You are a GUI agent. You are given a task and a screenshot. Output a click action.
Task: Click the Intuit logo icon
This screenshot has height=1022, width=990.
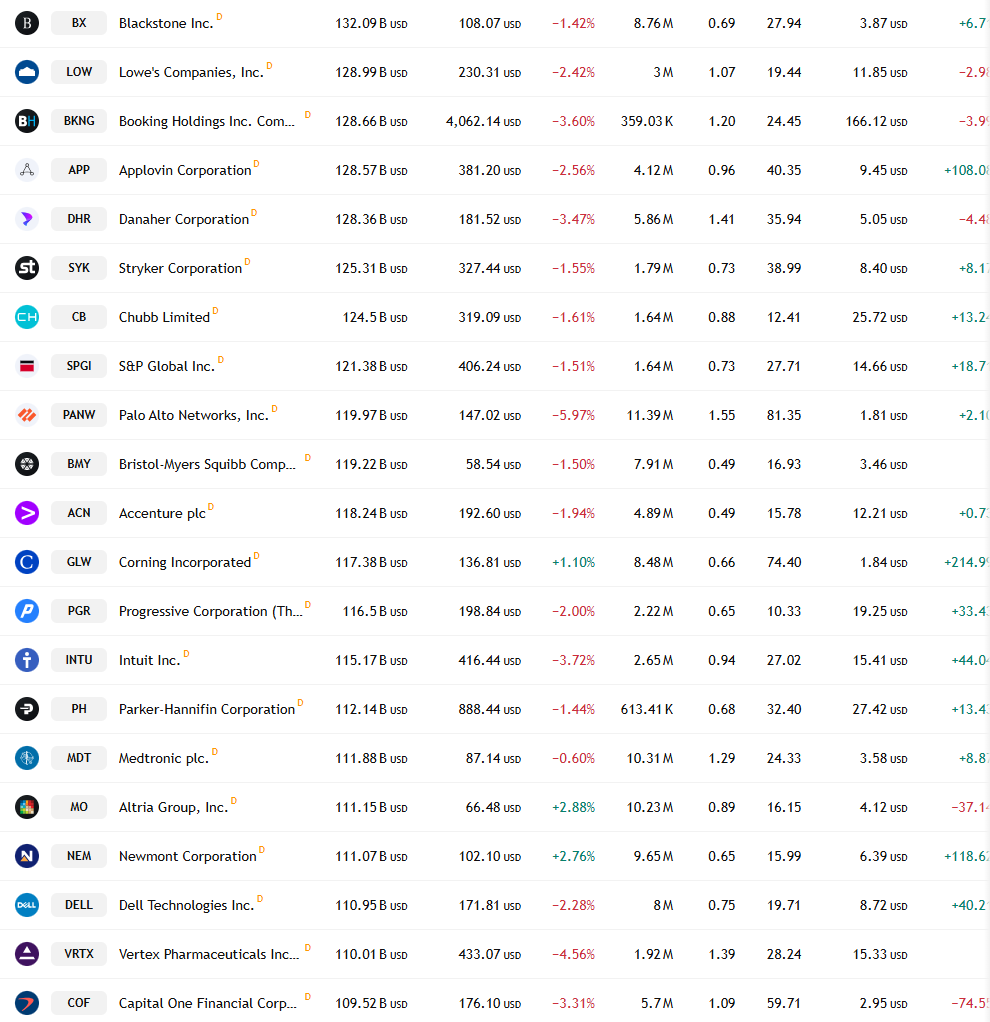point(27,660)
